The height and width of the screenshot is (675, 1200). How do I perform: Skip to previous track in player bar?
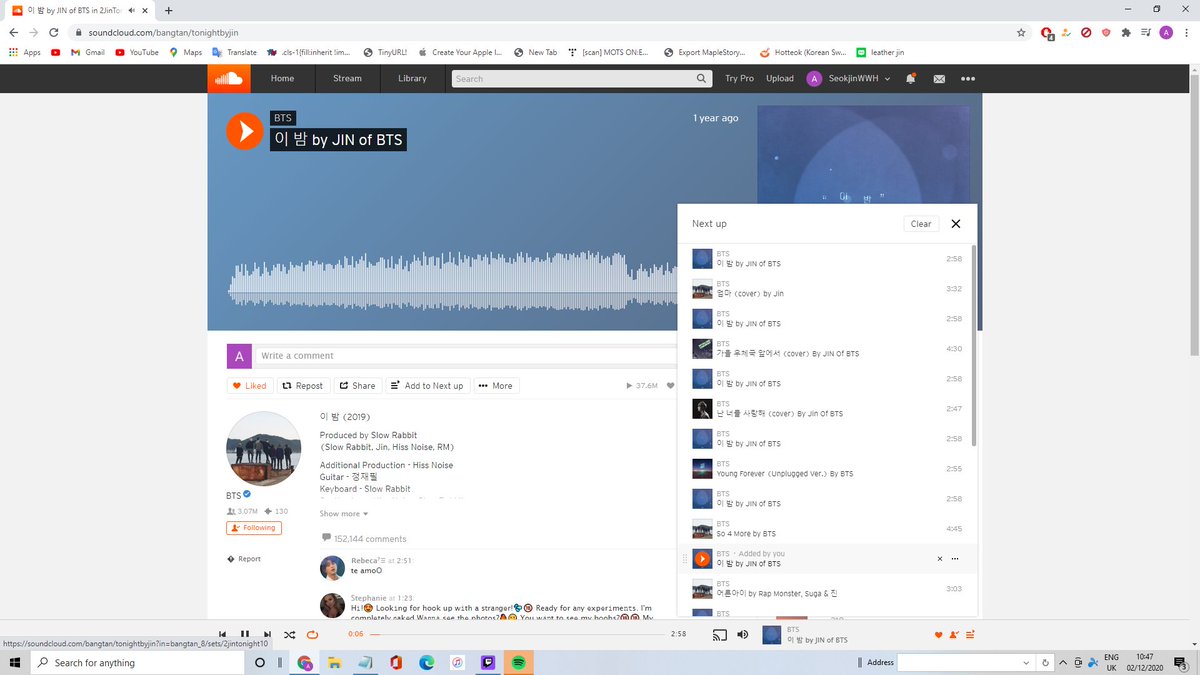pyautogui.click(x=222, y=634)
